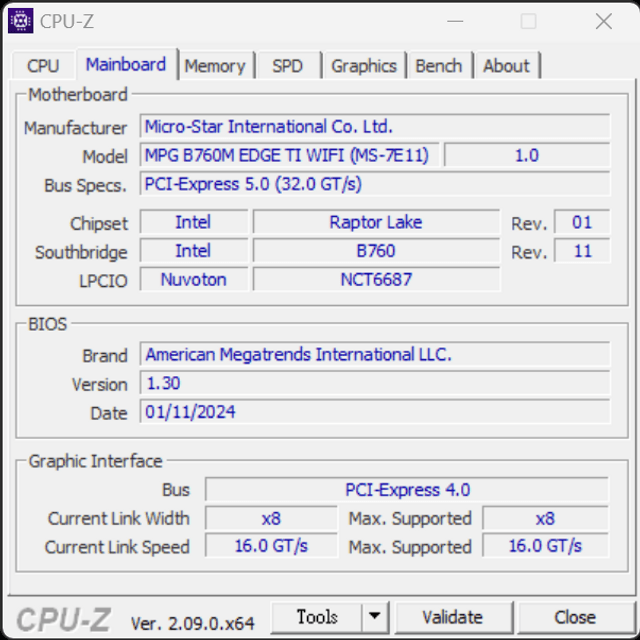The height and width of the screenshot is (640, 640).
Task: Go to the SPD tab
Action: (288, 66)
